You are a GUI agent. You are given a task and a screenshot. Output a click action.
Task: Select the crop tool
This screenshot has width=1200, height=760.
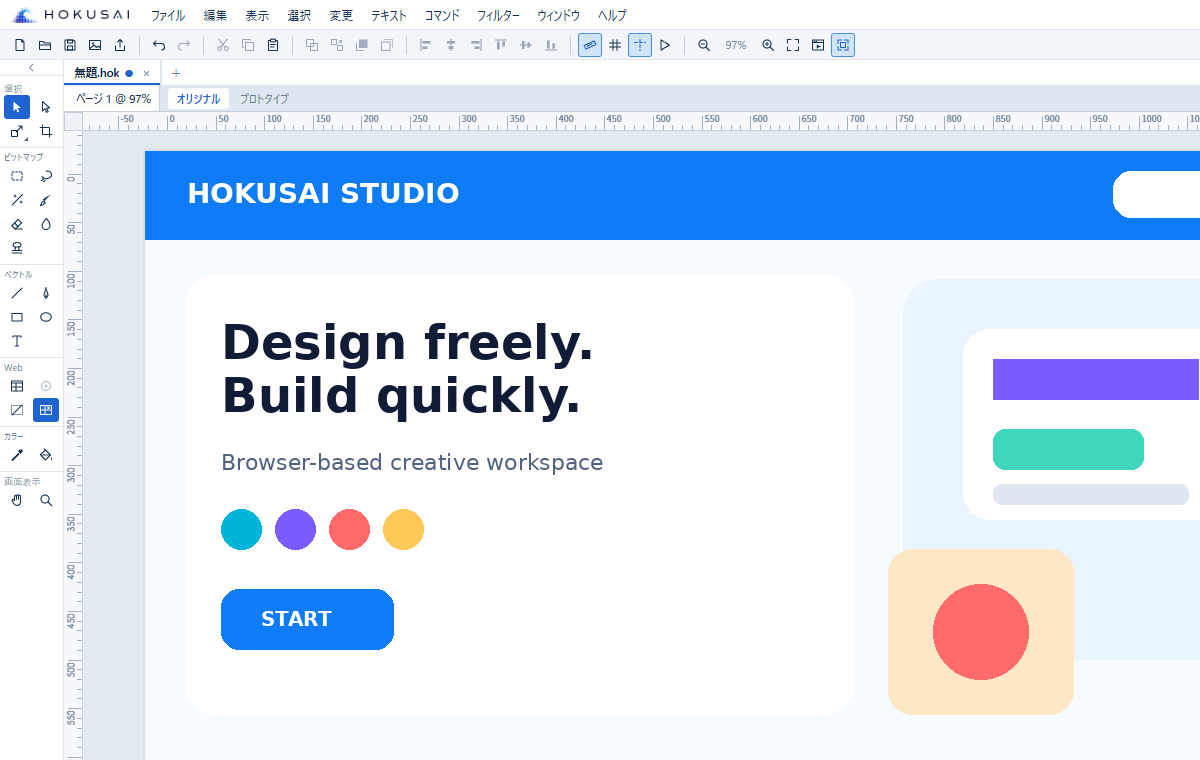coord(46,131)
